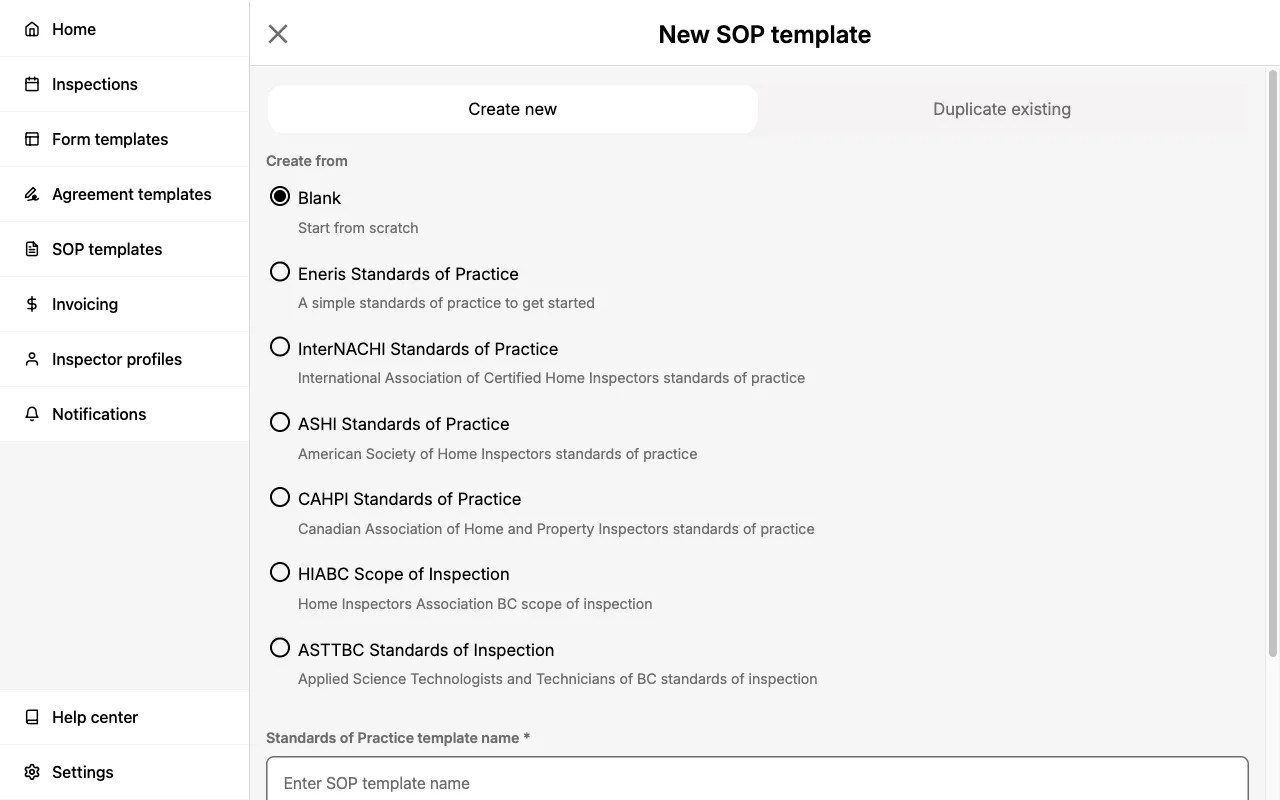This screenshot has width=1280, height=800.
Task: Stay on the Create new tab
Action: tap(512, 109)
